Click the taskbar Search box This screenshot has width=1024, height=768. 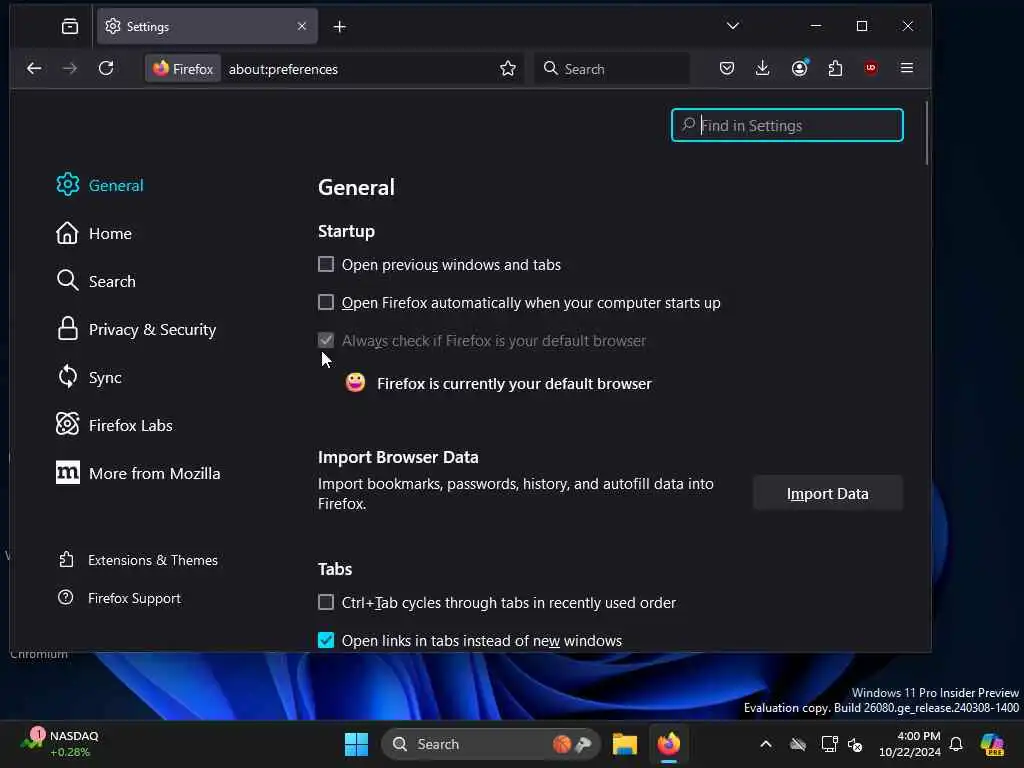pyautogui.click(x=490, y=744)
